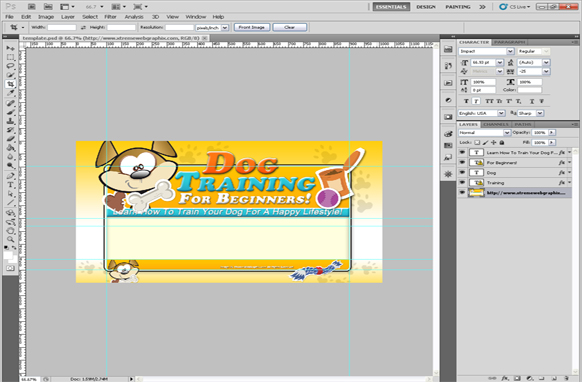Open the tracking -25 dropdown
Screen dimensions: 582x382
point(546,71)
